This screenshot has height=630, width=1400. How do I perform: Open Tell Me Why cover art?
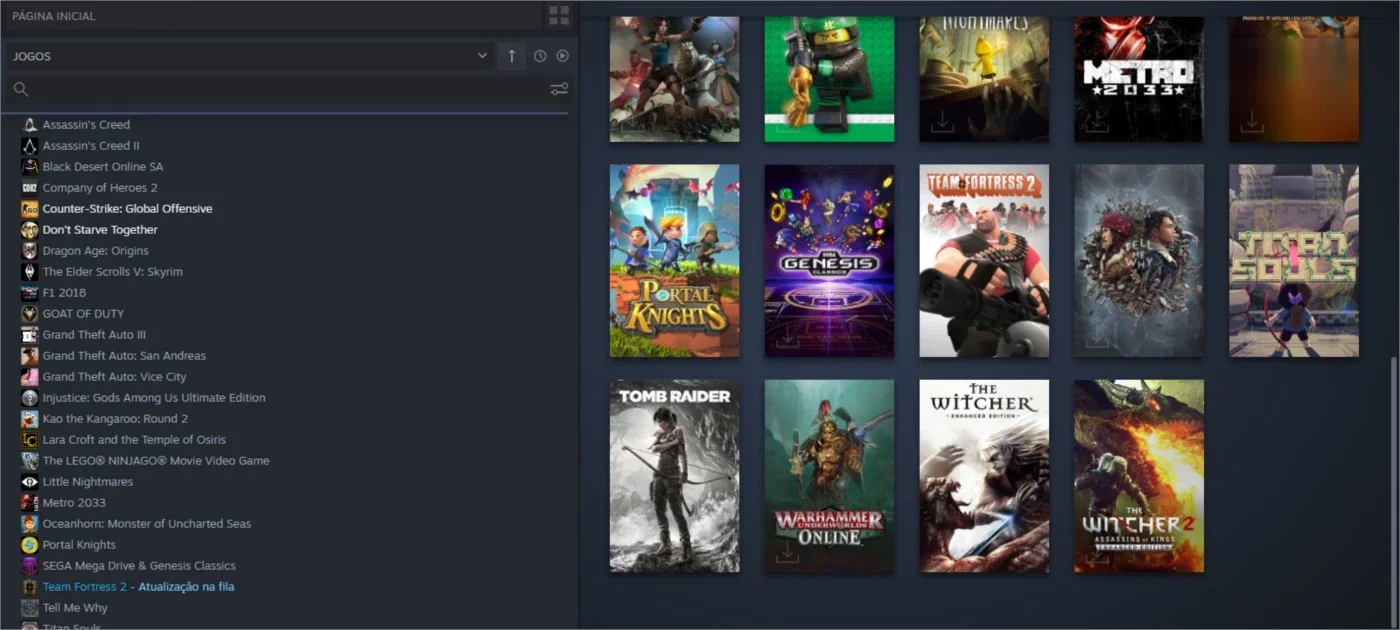click(x=1140, y=261)
